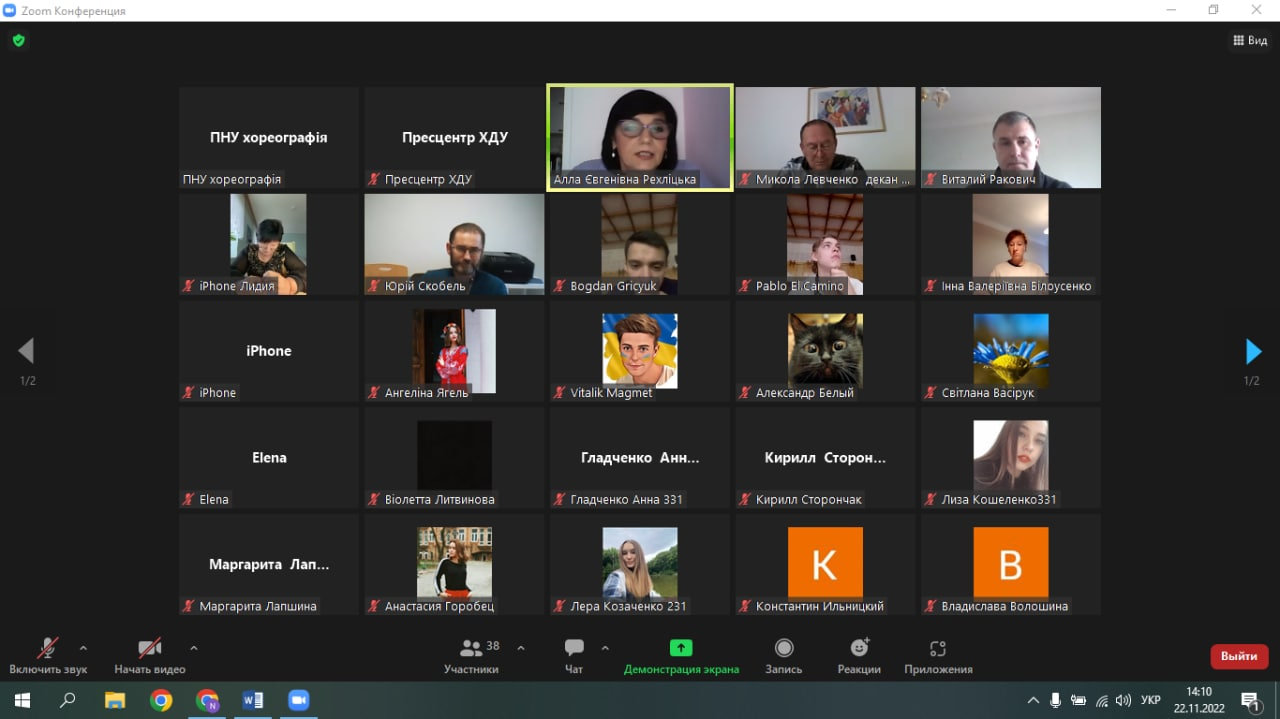
Task: Expand audio options arrow beside Включить звук
Action: coord(83,647)
